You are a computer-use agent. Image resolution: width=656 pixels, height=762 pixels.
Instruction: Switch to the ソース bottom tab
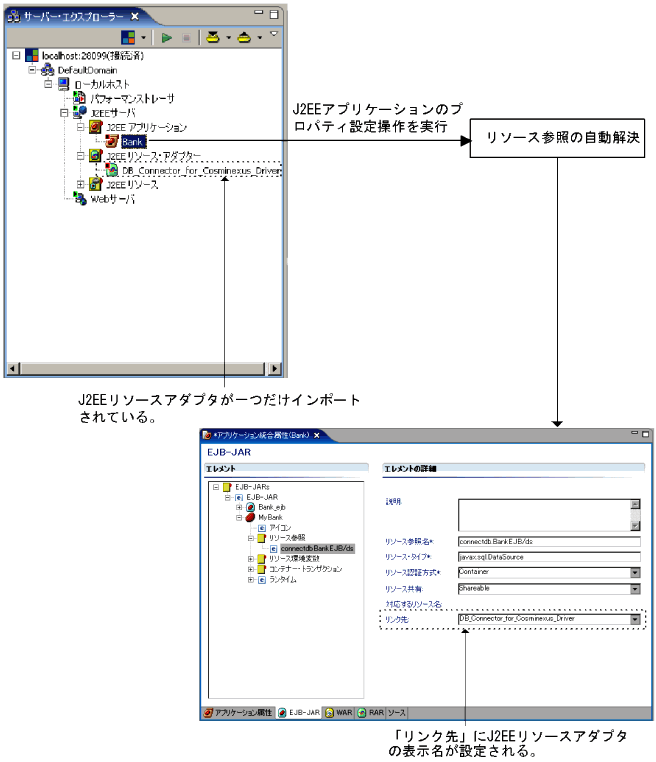(397, 712)
